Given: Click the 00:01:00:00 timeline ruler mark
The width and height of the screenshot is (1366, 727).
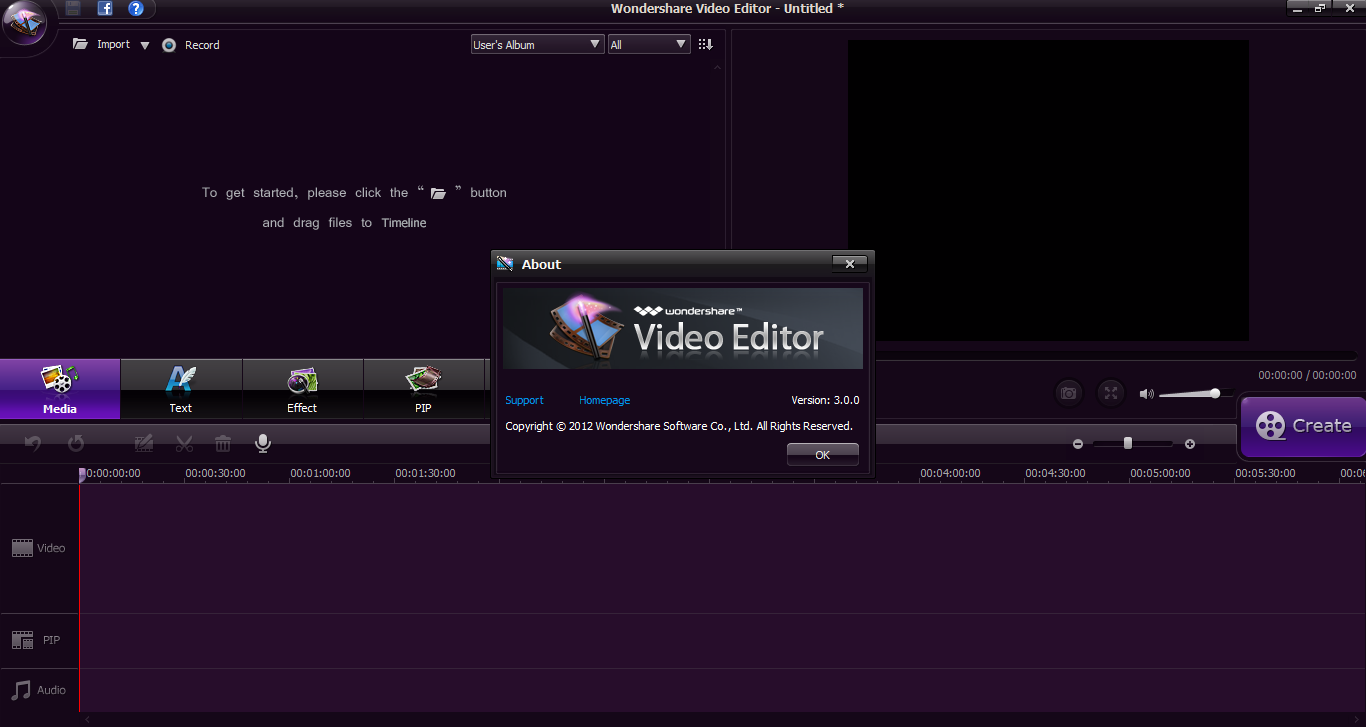Looking at the screenshot, I should [x=320, y=473].
